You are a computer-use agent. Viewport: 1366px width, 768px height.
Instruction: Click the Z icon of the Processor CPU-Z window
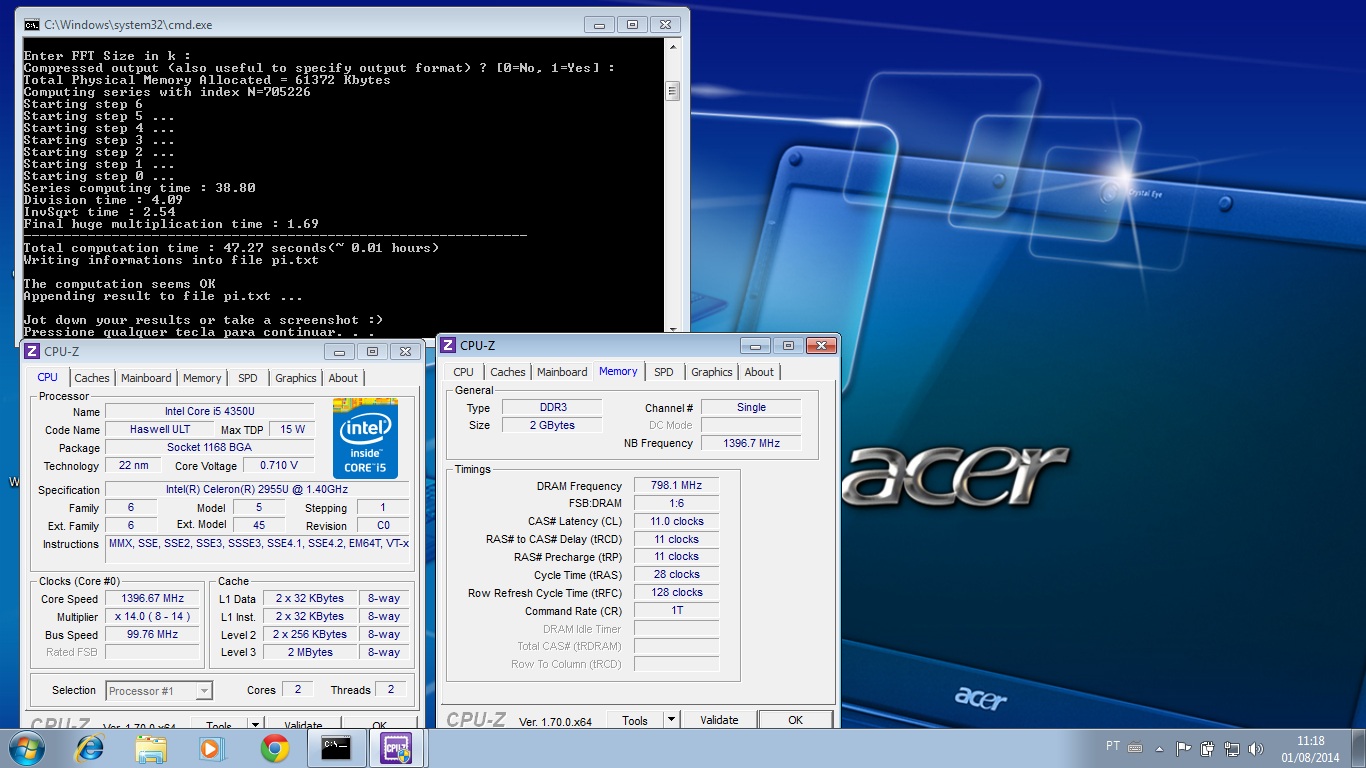(x=31, y=351)
